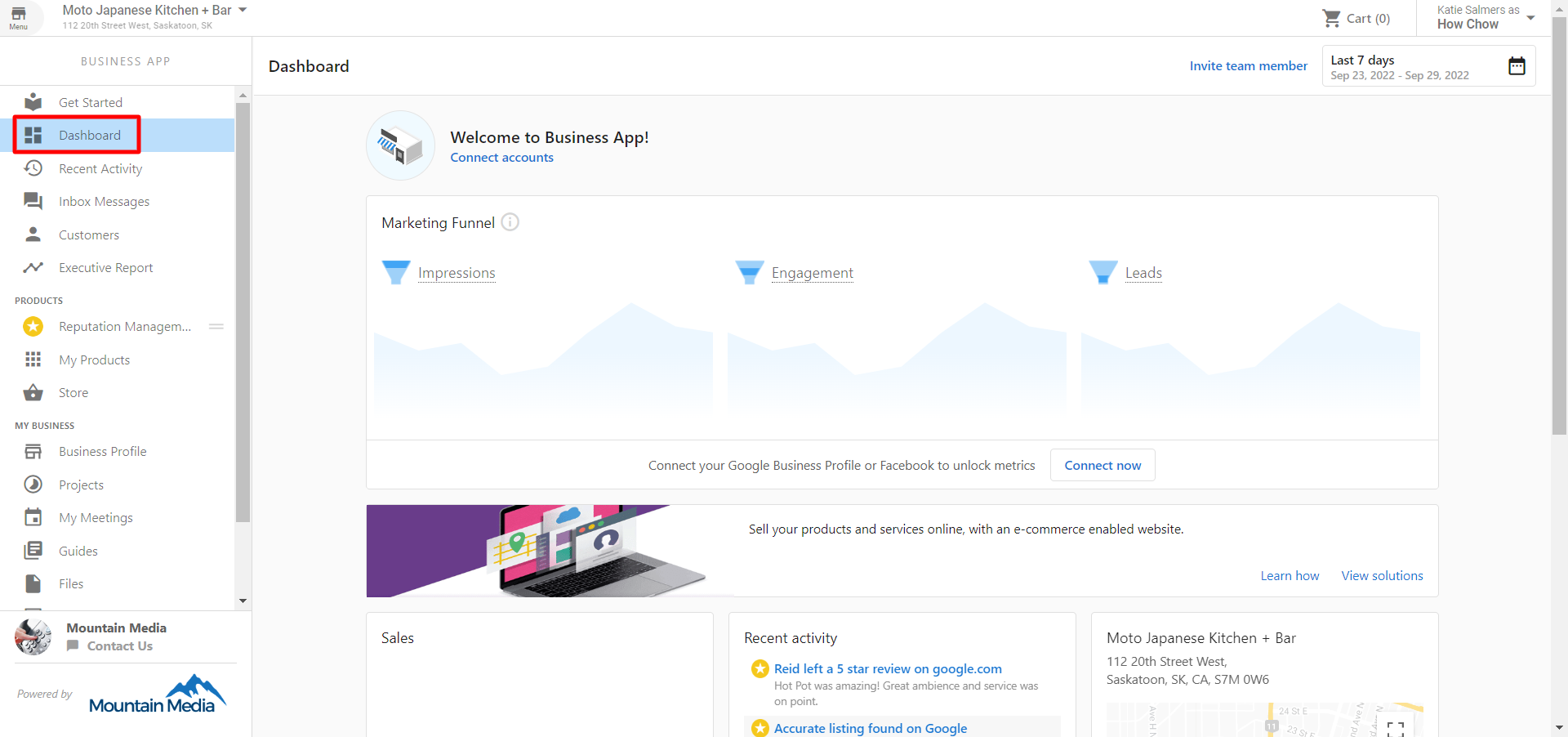Click Contact Us under Mountain Media
The height and width of the screenshot is (737, 1568).
[x=120, y=646]
